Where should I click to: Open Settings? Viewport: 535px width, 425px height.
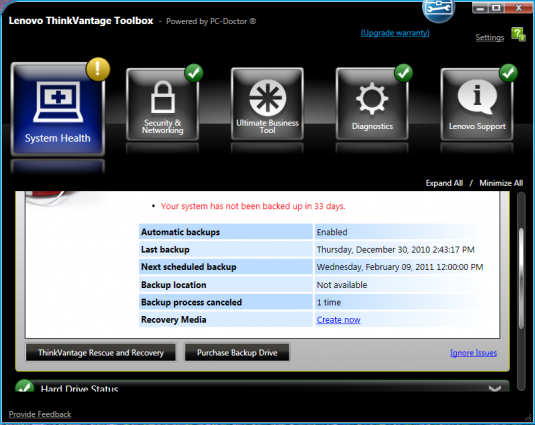pos(490,37)
